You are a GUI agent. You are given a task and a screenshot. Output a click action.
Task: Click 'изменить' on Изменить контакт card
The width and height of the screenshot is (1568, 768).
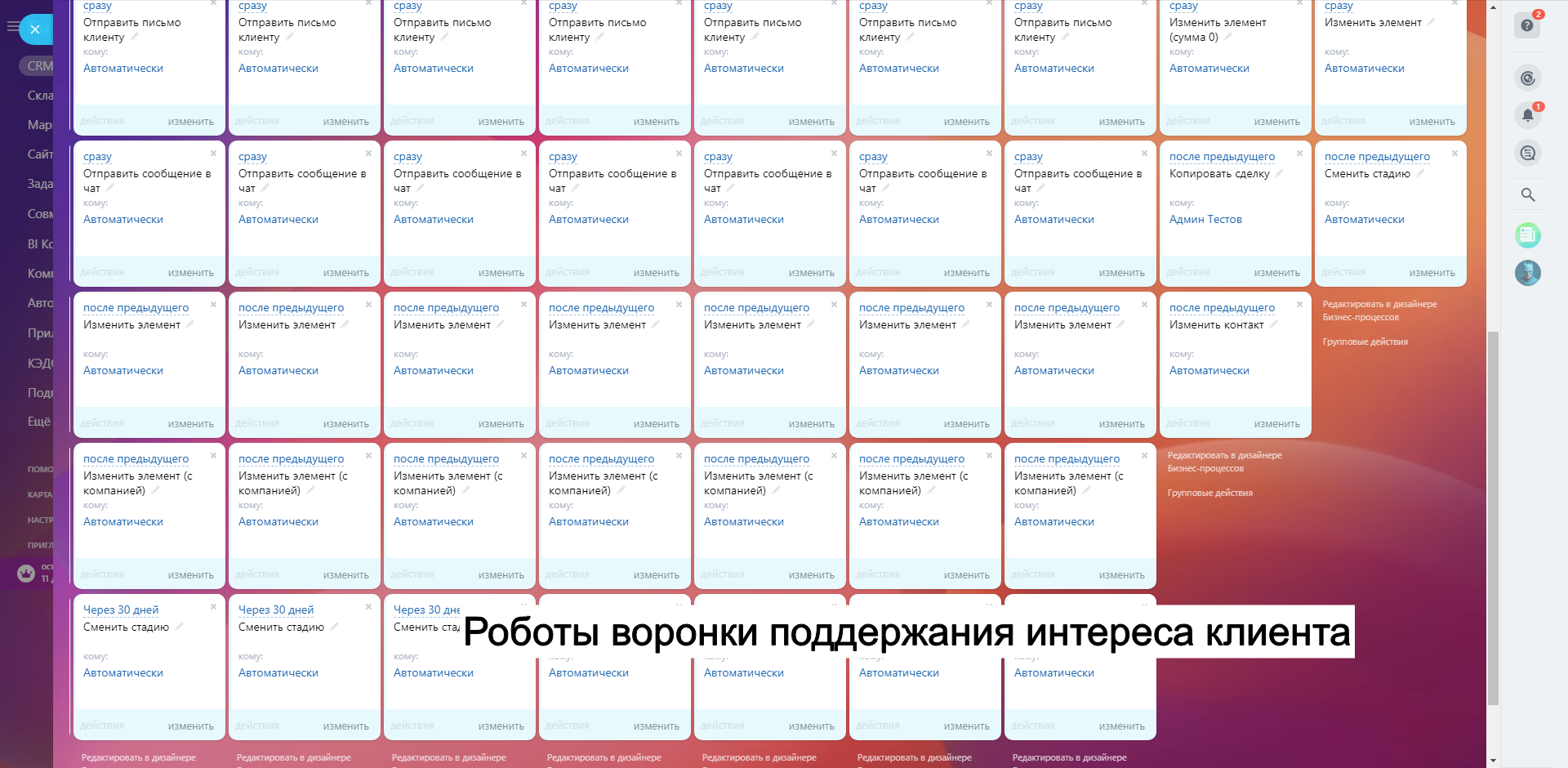click(x=1276, y=424)
